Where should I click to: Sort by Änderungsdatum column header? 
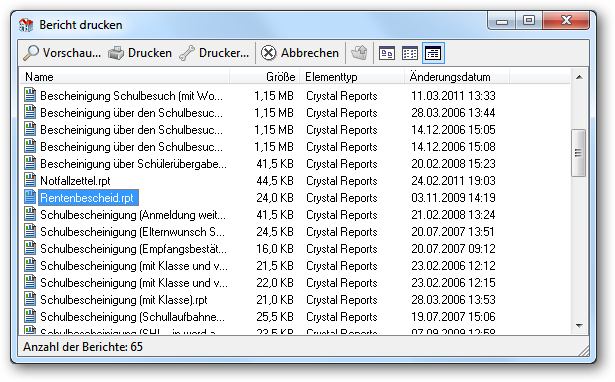coord(457,77)
